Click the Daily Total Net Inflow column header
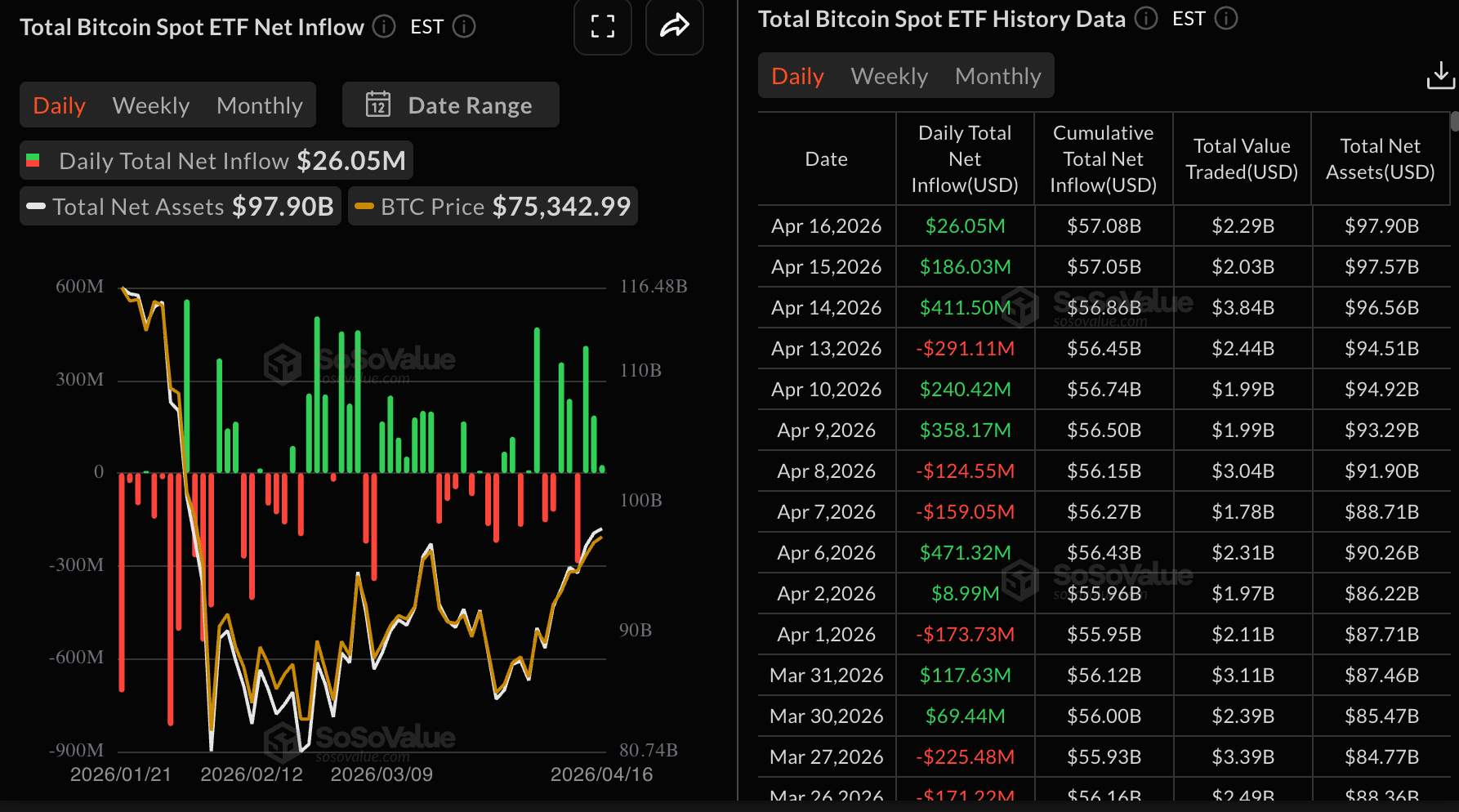 965,159
